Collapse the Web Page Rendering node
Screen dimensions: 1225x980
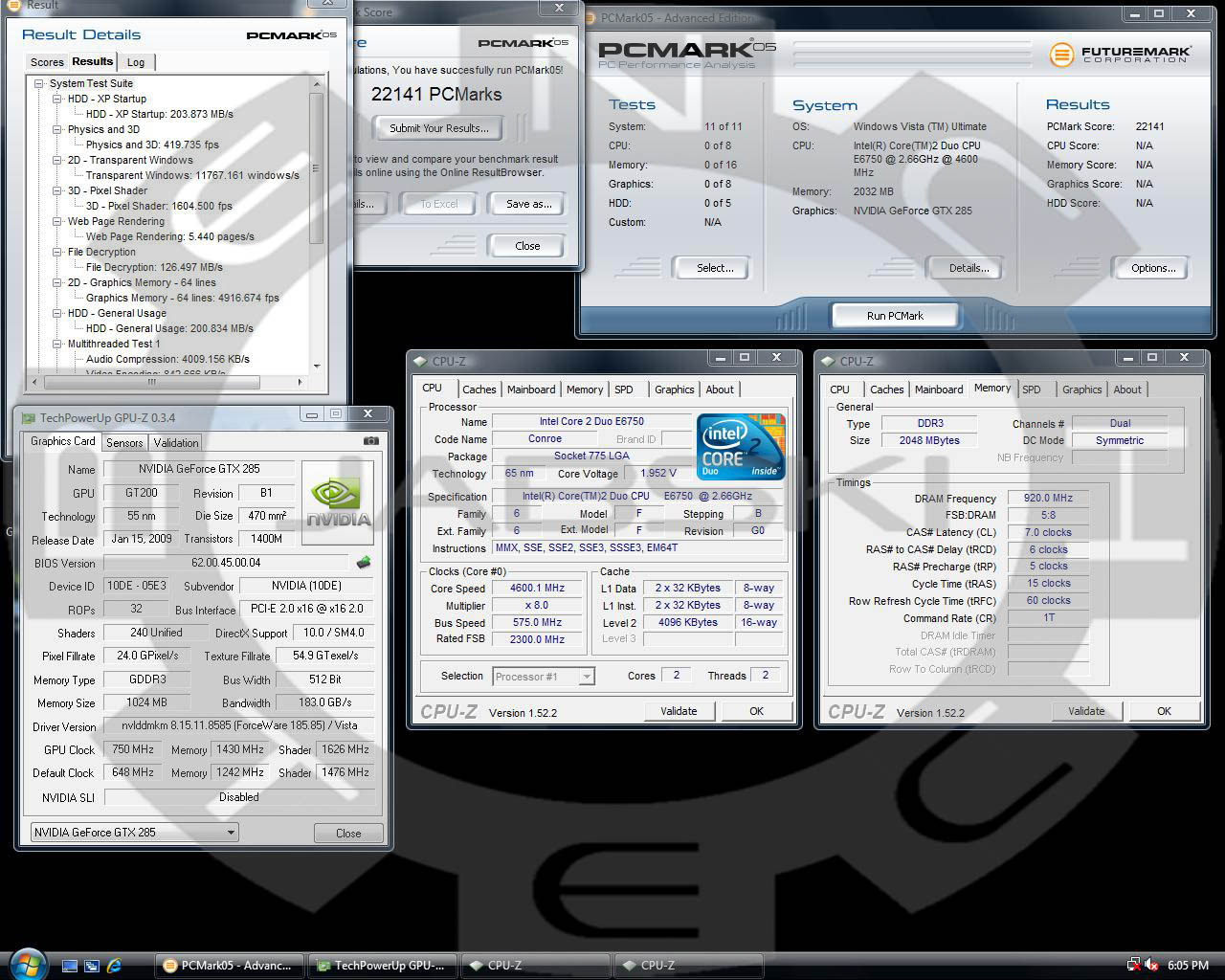pos(57,221)
